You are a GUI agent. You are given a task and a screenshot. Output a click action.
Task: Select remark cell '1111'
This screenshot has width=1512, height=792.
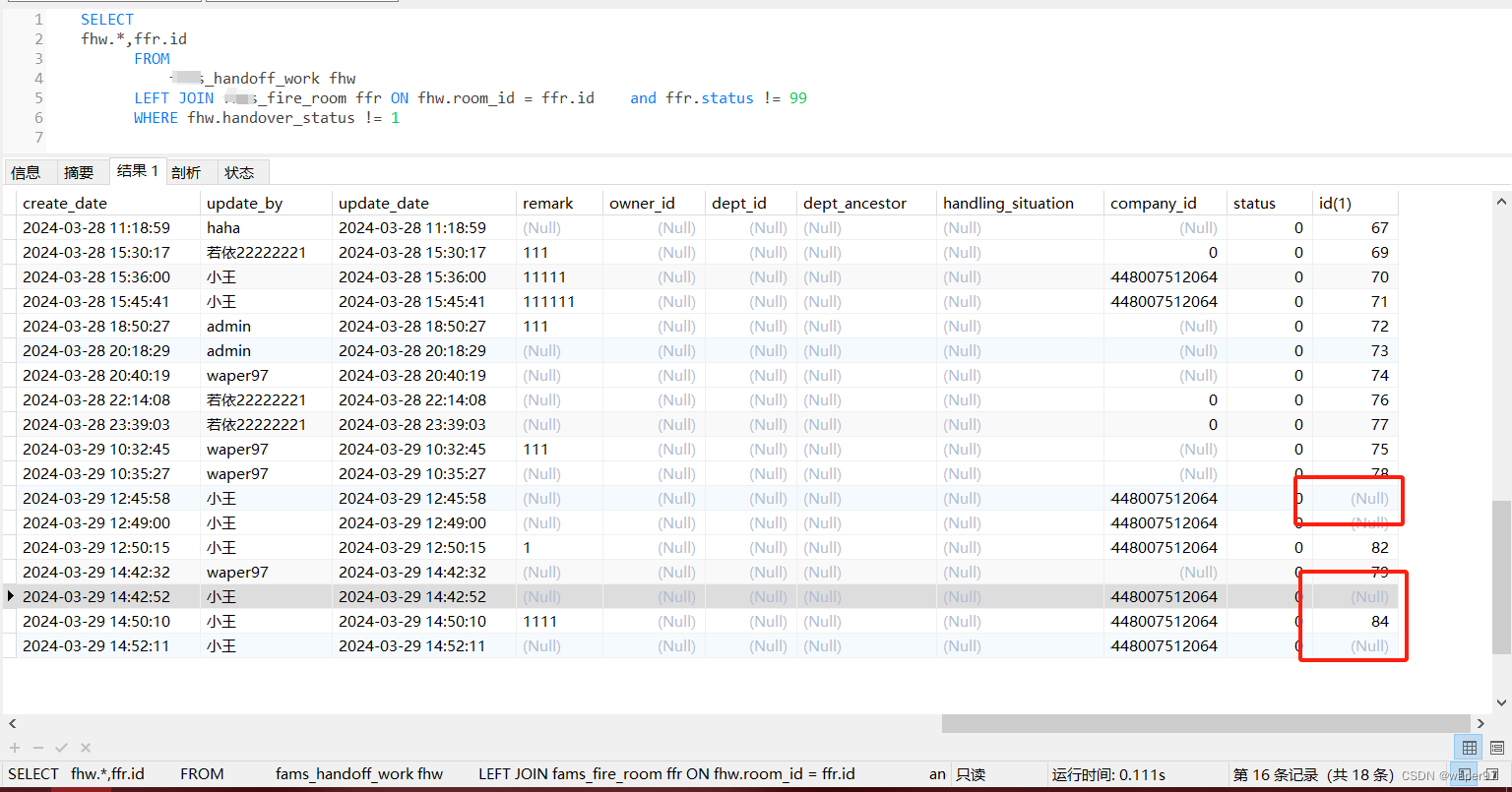(x=559, y=621)
